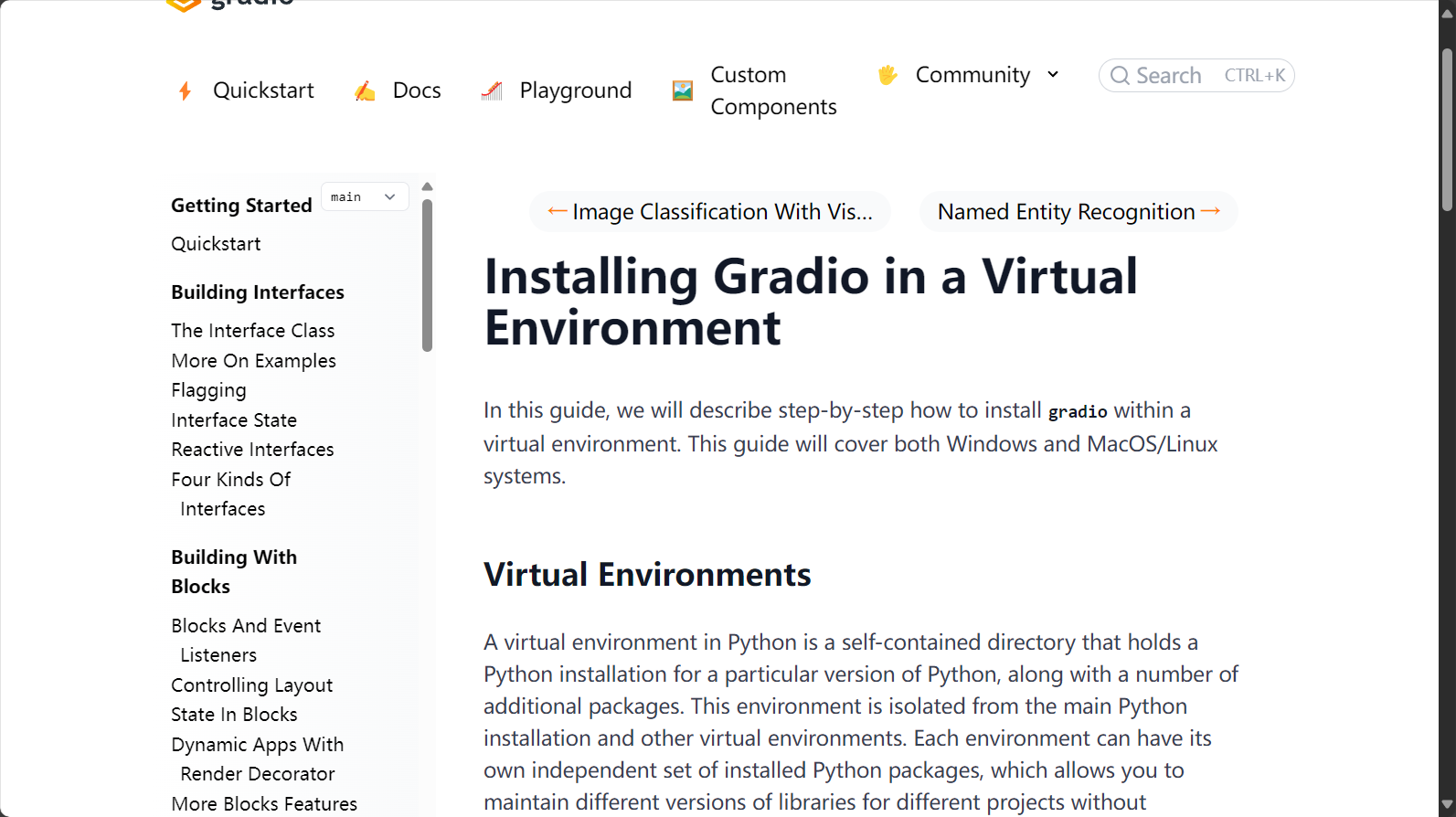Open Custom Components in the top navigation
The image size is (1456, 817).
pos(773,90)
